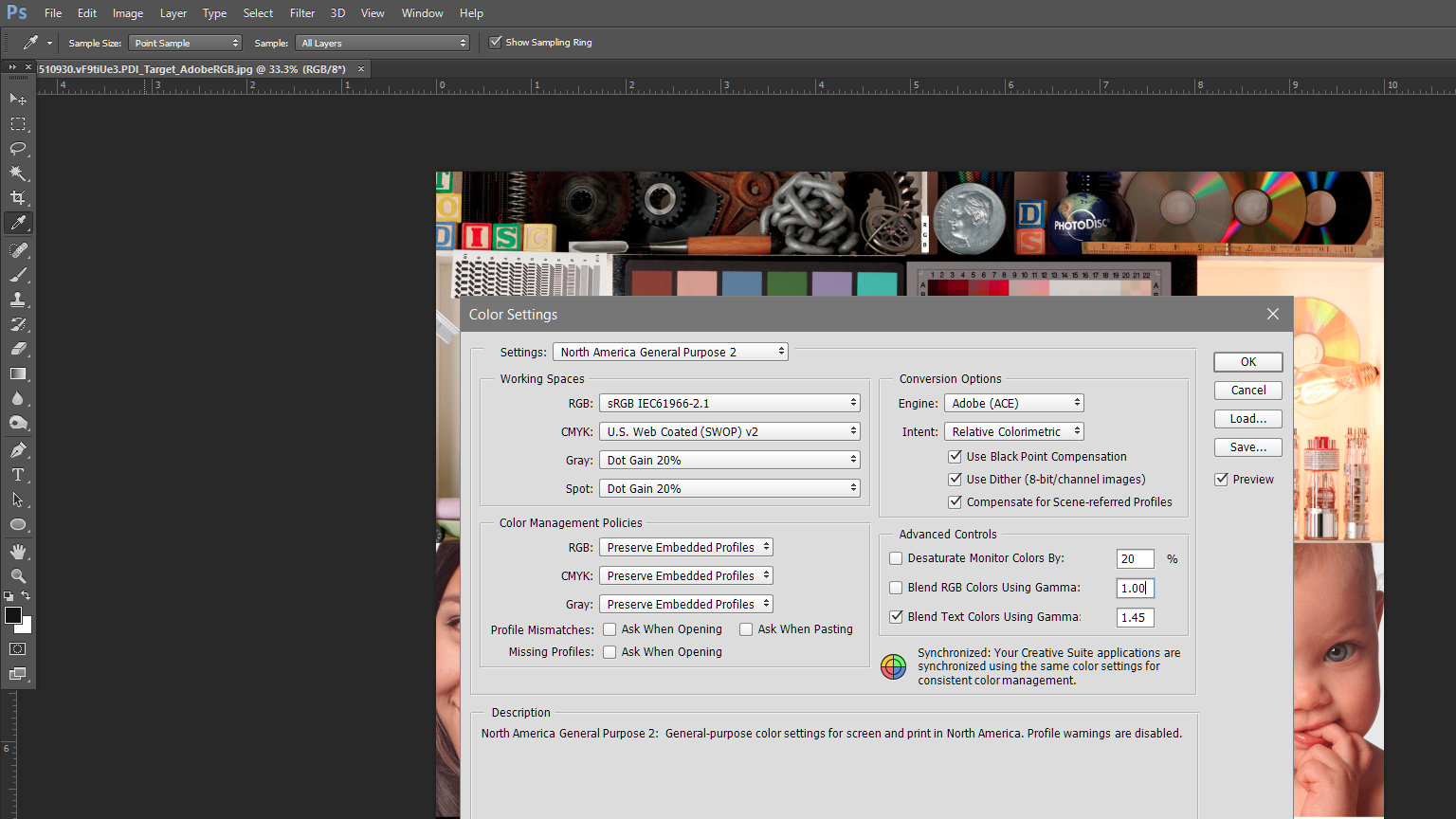
Task: Select the Eraser tool
Action: [18, 349]
